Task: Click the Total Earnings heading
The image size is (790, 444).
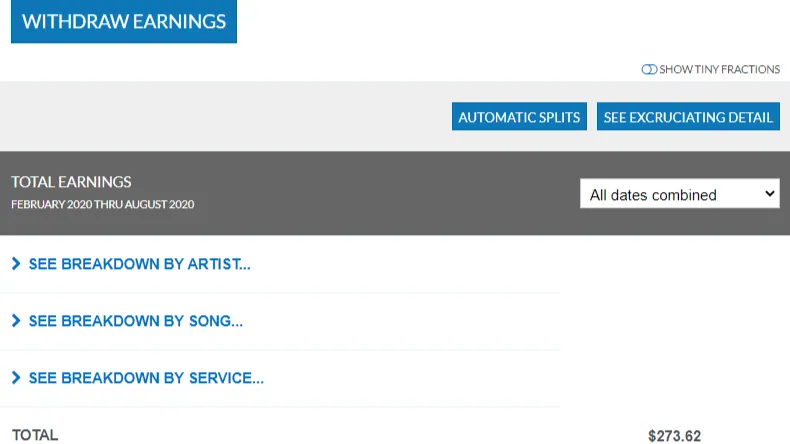Action: [x=72, y=182]
